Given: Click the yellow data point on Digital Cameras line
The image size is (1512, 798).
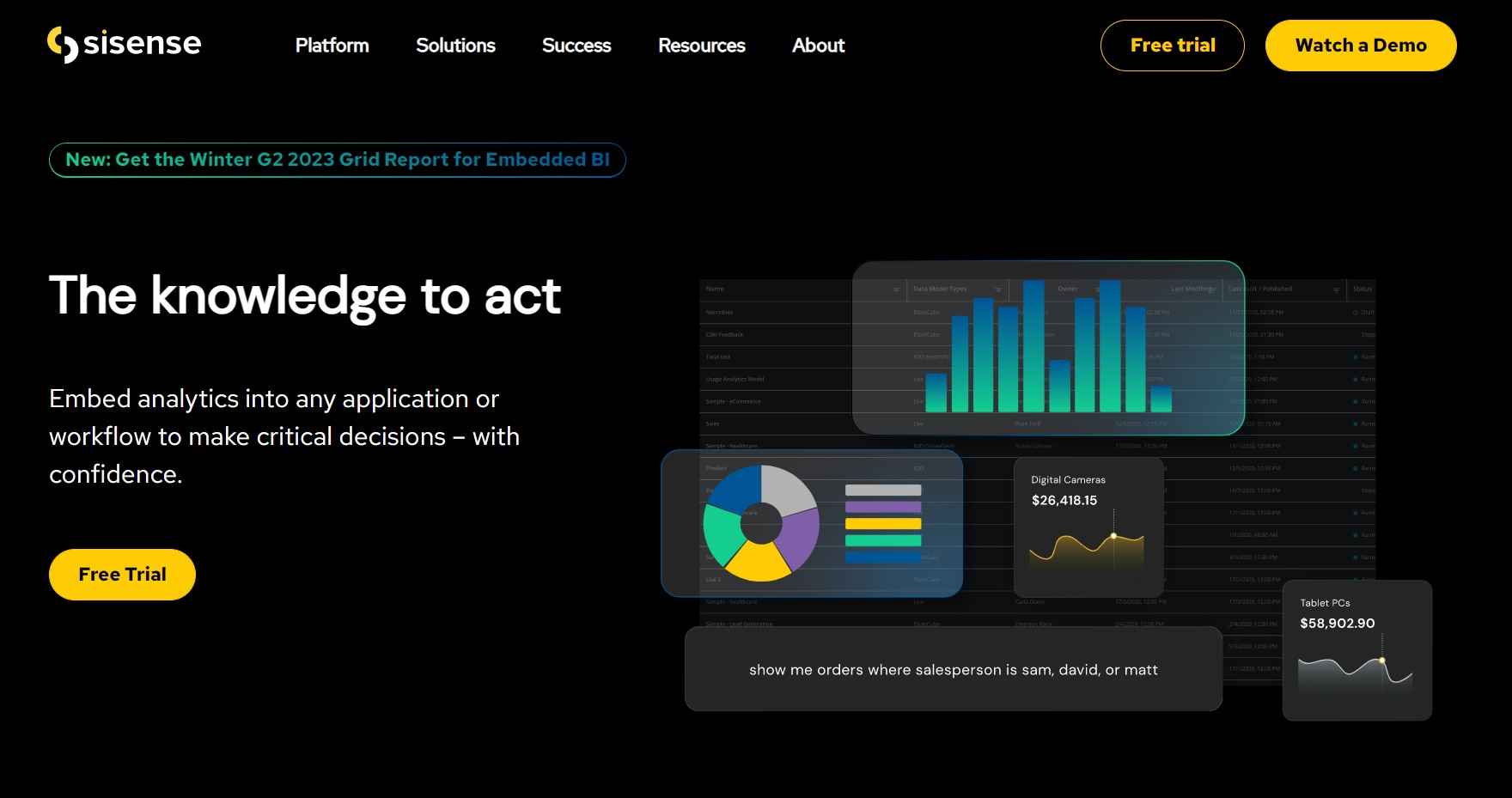Looking at the screenshot, I should coord(1113,536).
